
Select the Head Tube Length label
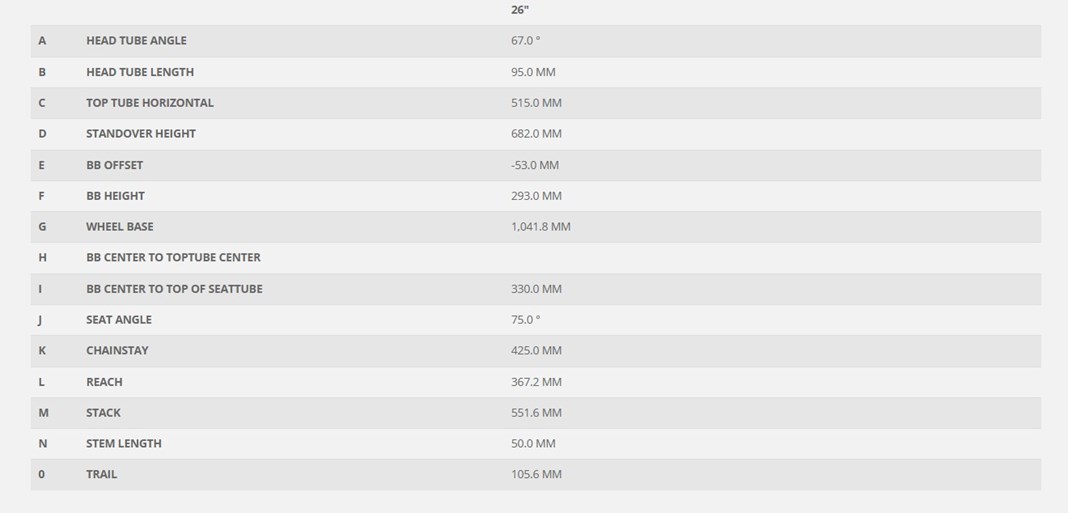(140, 72)
